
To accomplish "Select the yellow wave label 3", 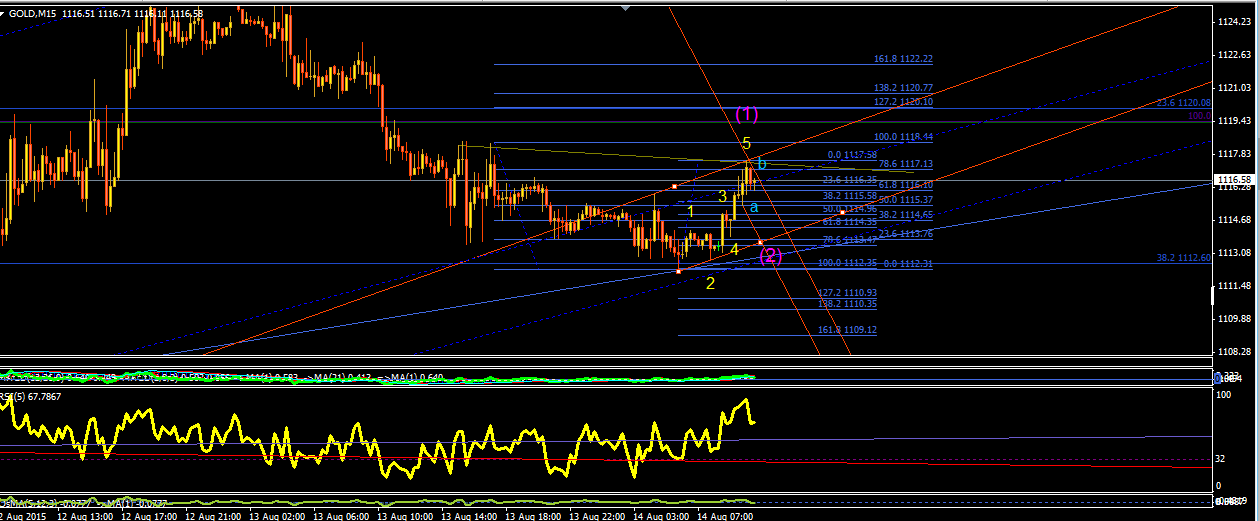I will tap(722, 196).
